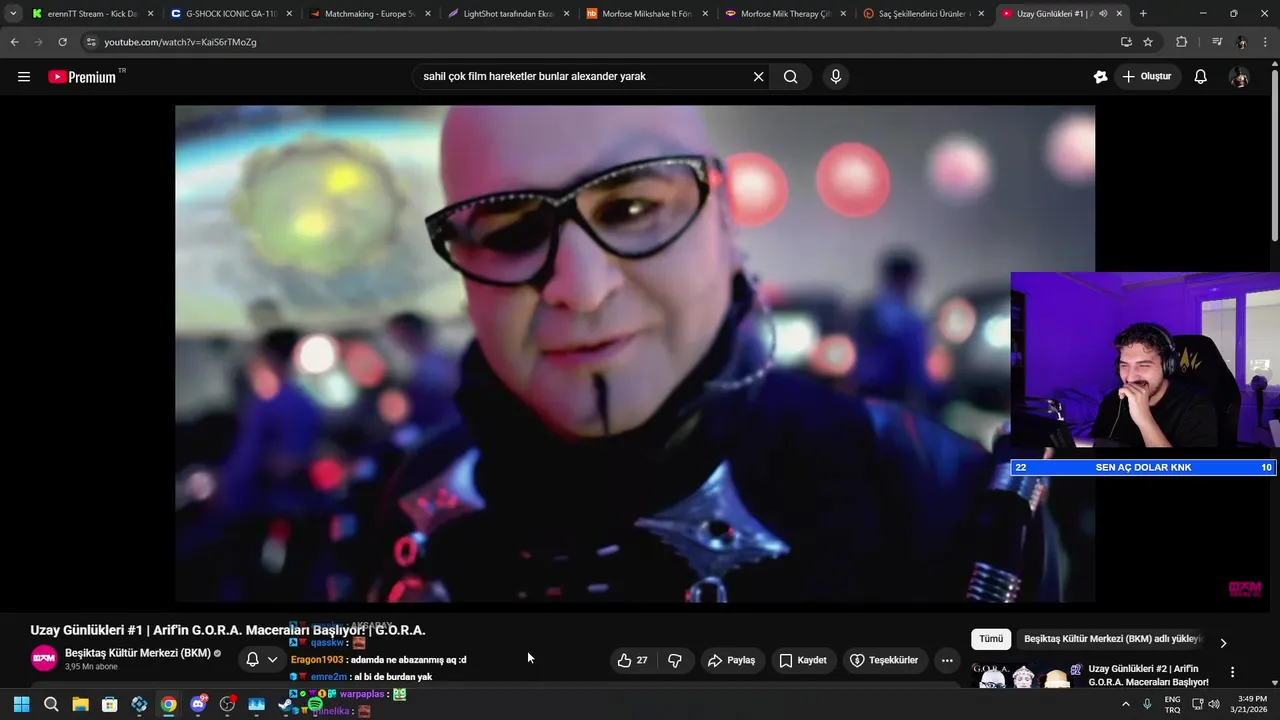Switch to erennTT Stream Kick tab
1280x720 pixels.
[x=92, y=14]
